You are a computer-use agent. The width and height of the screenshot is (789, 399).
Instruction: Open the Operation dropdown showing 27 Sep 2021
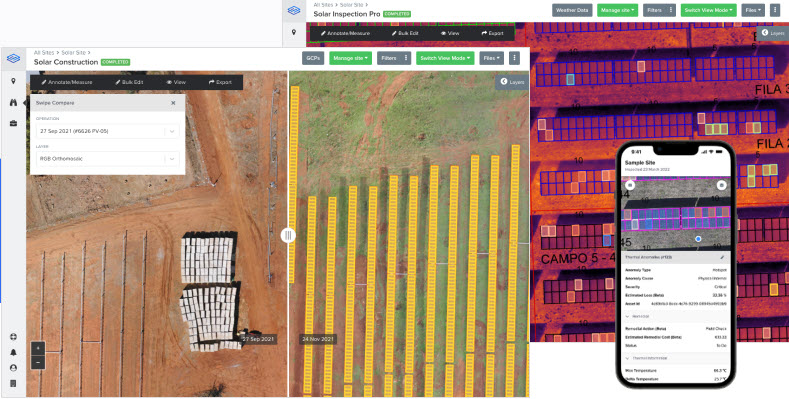pyautogui.click(x=108, y=131)
